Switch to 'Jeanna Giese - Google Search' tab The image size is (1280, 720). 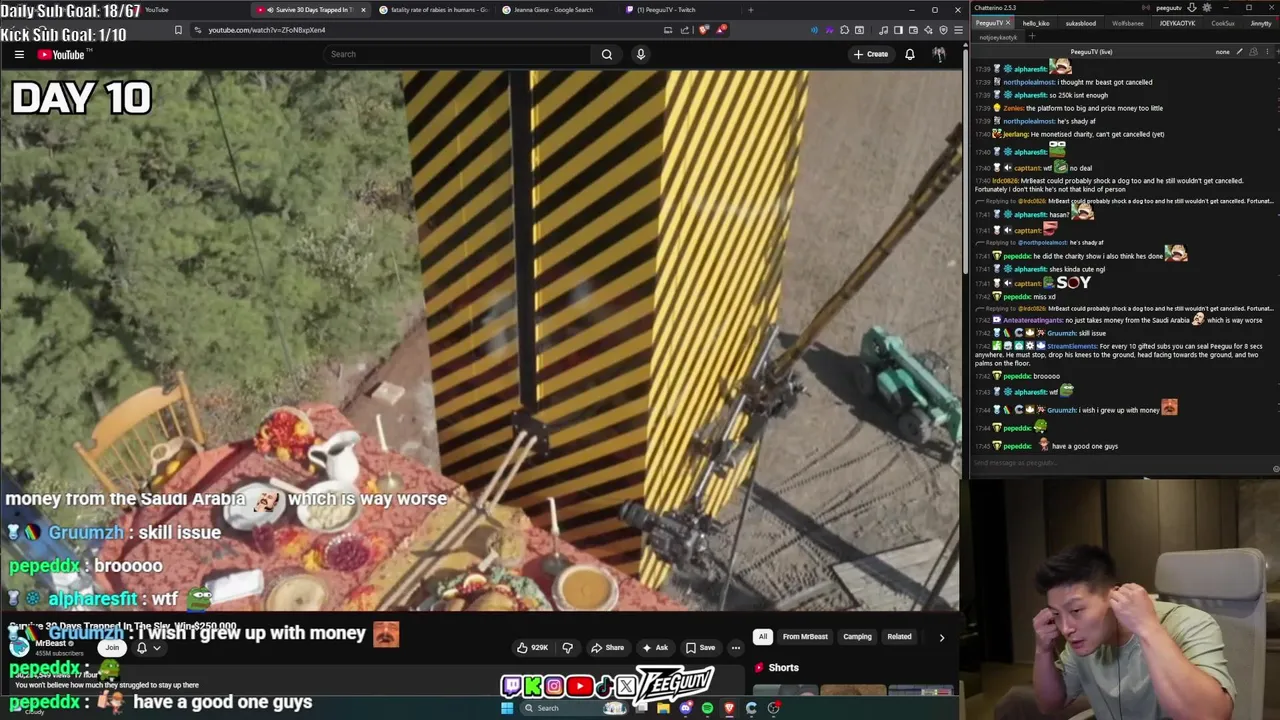pyautogui.click(x=555, y=10)
